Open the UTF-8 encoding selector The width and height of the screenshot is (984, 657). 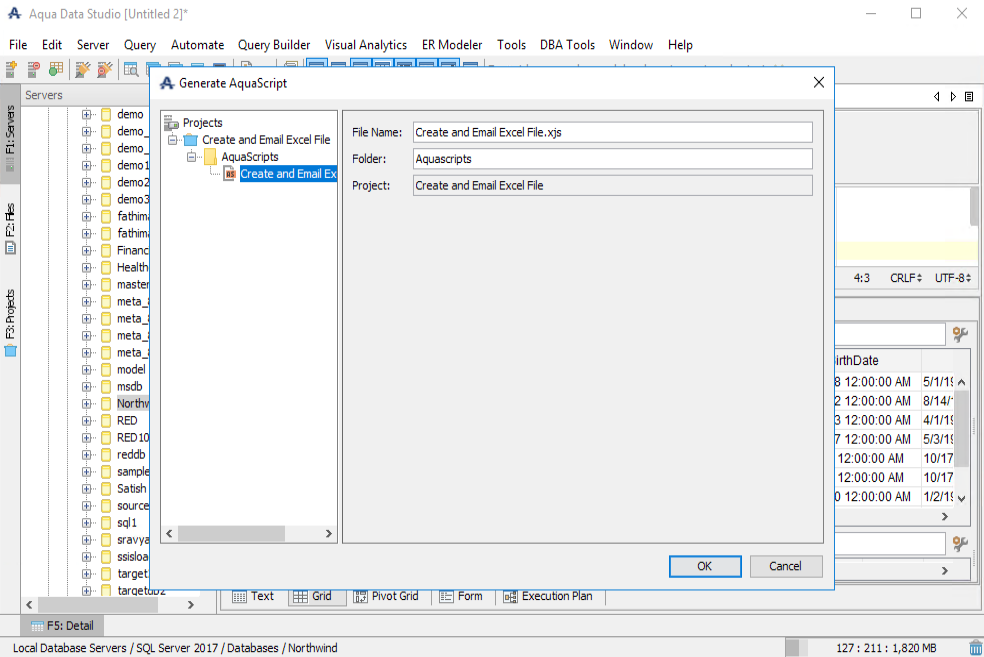click(x=953, y=277)
